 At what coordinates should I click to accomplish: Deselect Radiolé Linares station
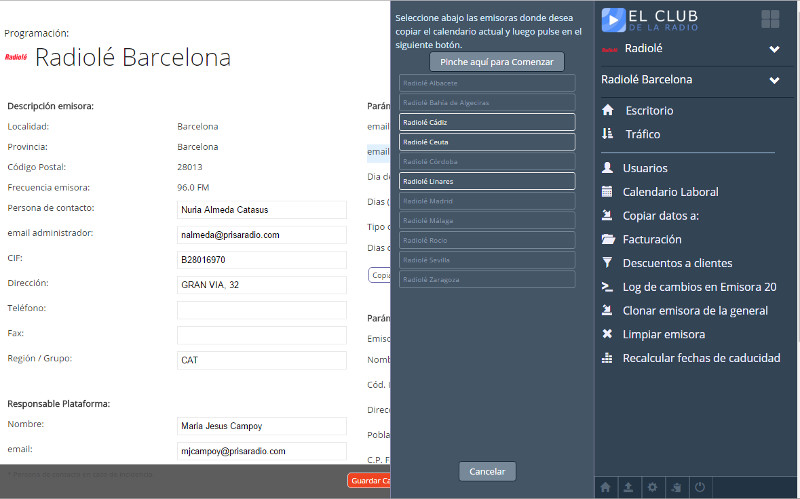487,181
